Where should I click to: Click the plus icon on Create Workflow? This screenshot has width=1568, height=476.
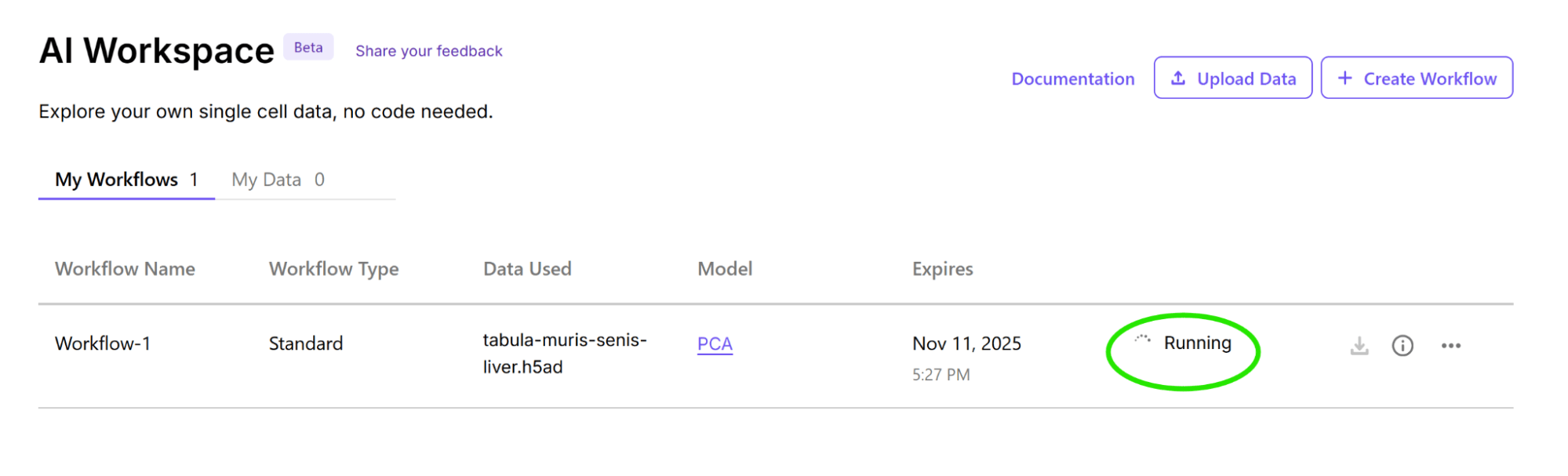tap(1346, 78)
